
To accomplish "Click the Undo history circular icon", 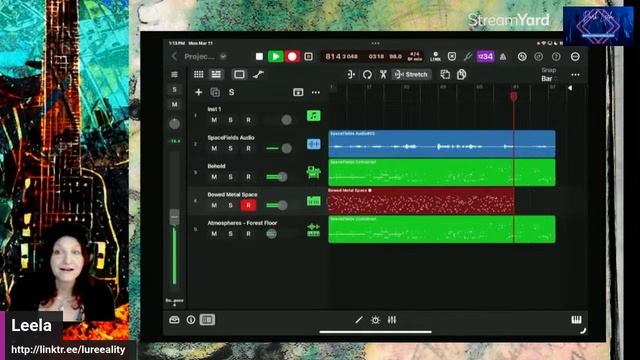I will tap(522, 56).
